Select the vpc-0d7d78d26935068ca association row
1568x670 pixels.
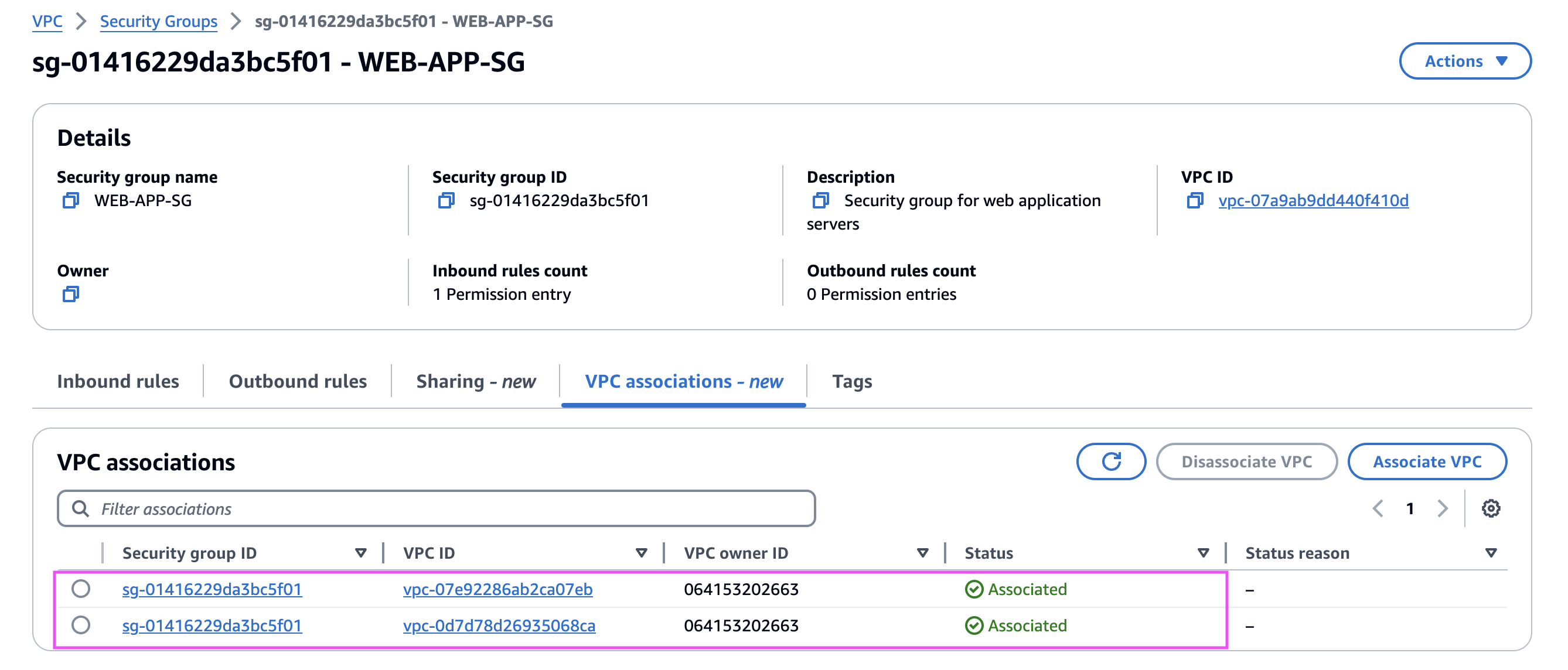click(81, 625)
